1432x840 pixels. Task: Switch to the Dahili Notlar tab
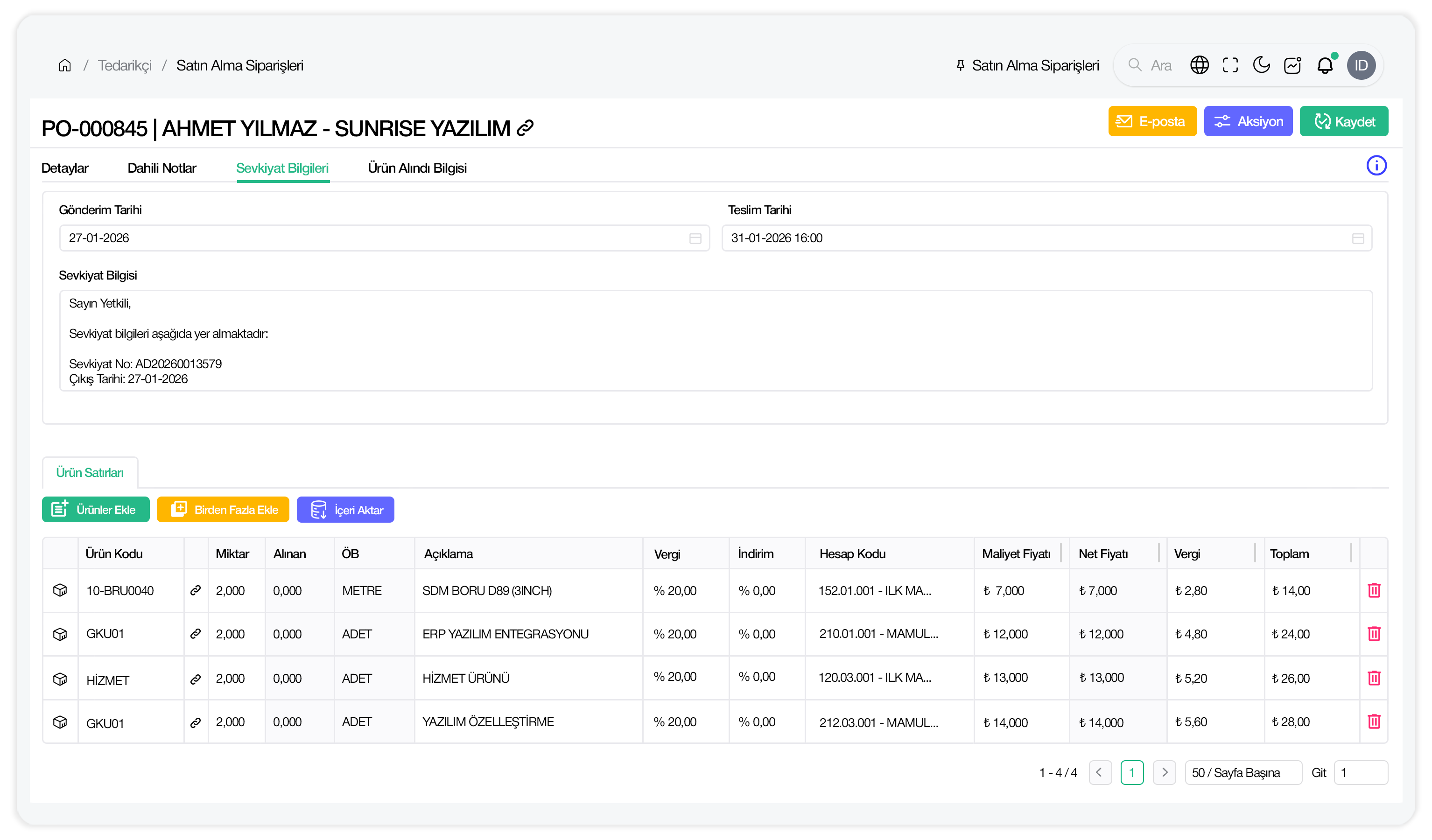click(161, 168)
